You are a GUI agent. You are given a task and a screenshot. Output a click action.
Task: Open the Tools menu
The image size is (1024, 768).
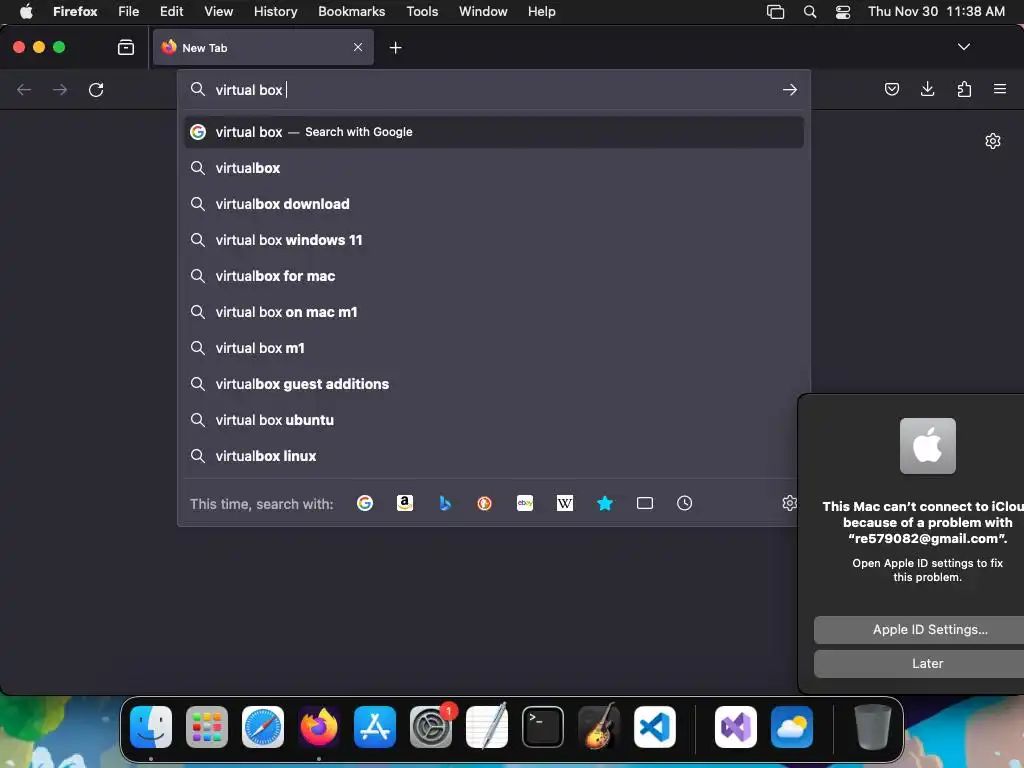[422, 11]
